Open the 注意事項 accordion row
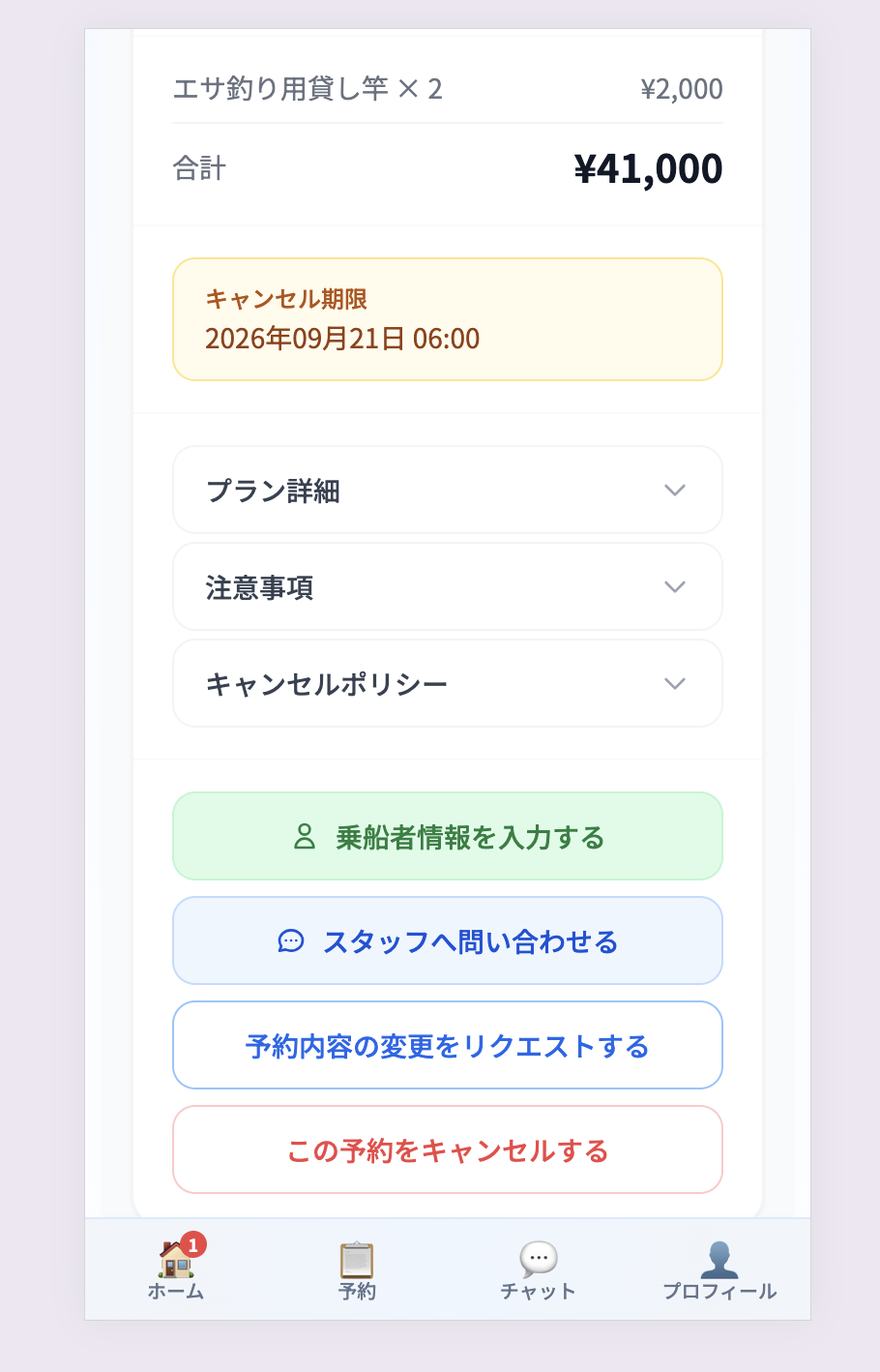 448,586
